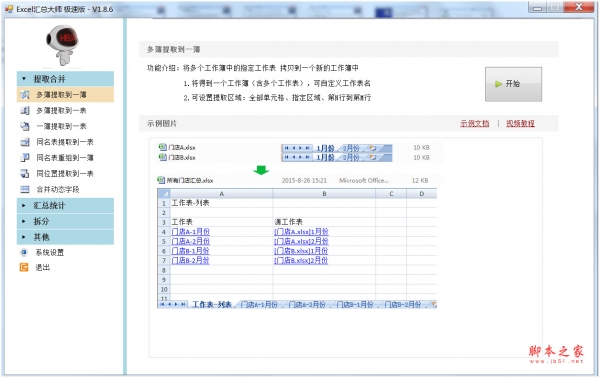Open the 示例文档 link
This screenshot has height=378, width=600.
474,123
